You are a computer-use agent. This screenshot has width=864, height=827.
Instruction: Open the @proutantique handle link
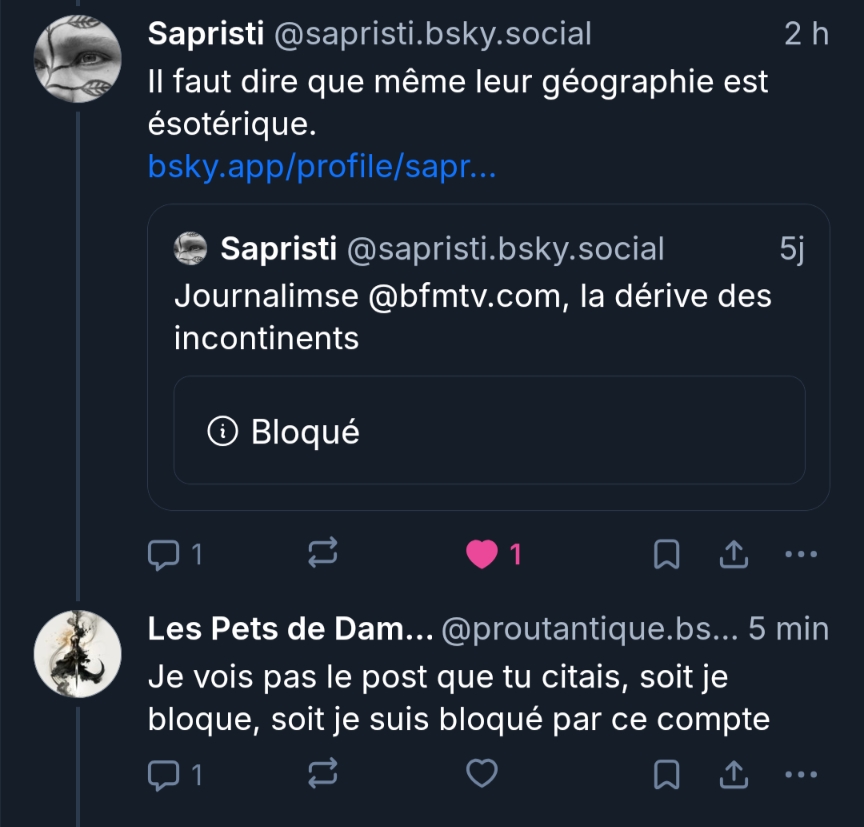(x=590, y=629)
